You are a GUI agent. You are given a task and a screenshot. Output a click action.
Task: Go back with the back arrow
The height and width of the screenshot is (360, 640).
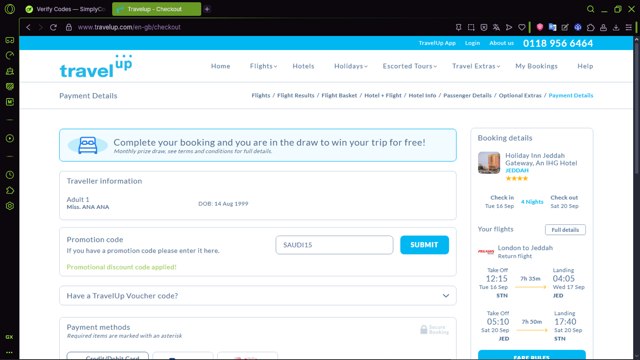(x=28, y=27)
